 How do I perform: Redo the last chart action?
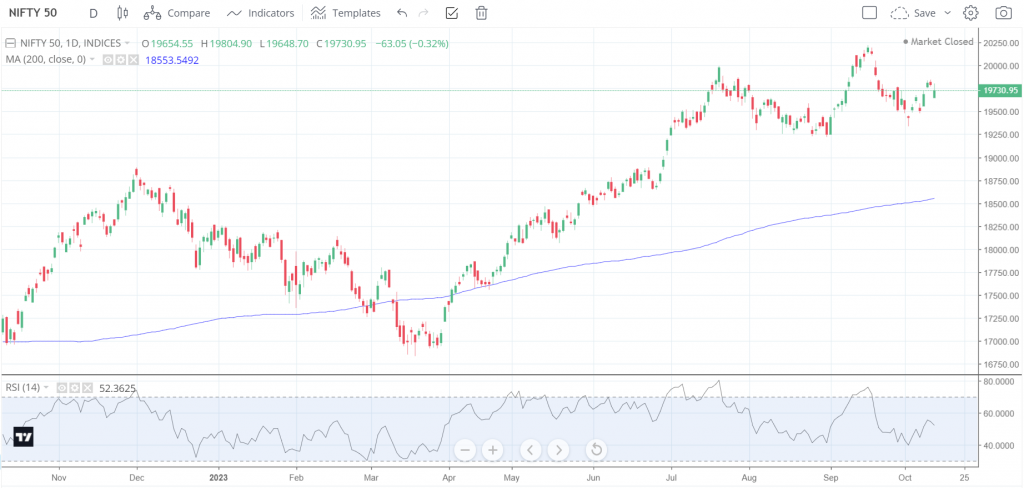[x=423, y=12]
